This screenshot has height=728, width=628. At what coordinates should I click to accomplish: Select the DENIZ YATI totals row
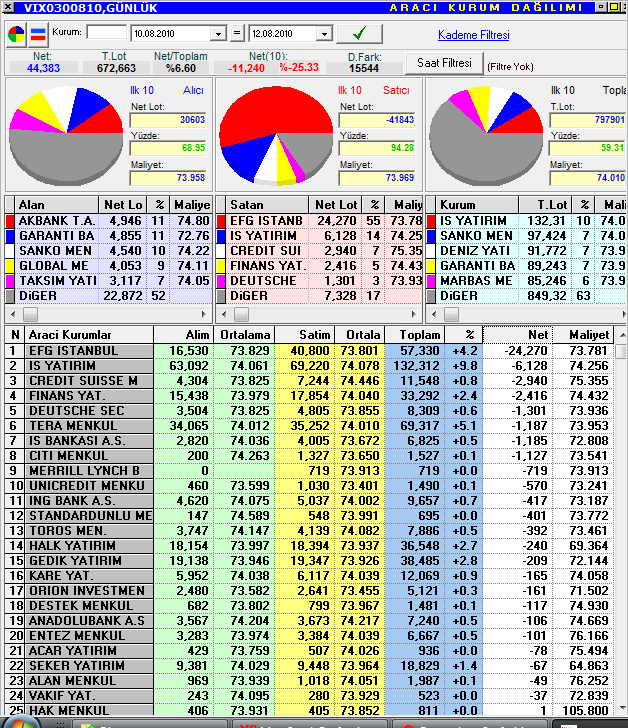(527, 251)
